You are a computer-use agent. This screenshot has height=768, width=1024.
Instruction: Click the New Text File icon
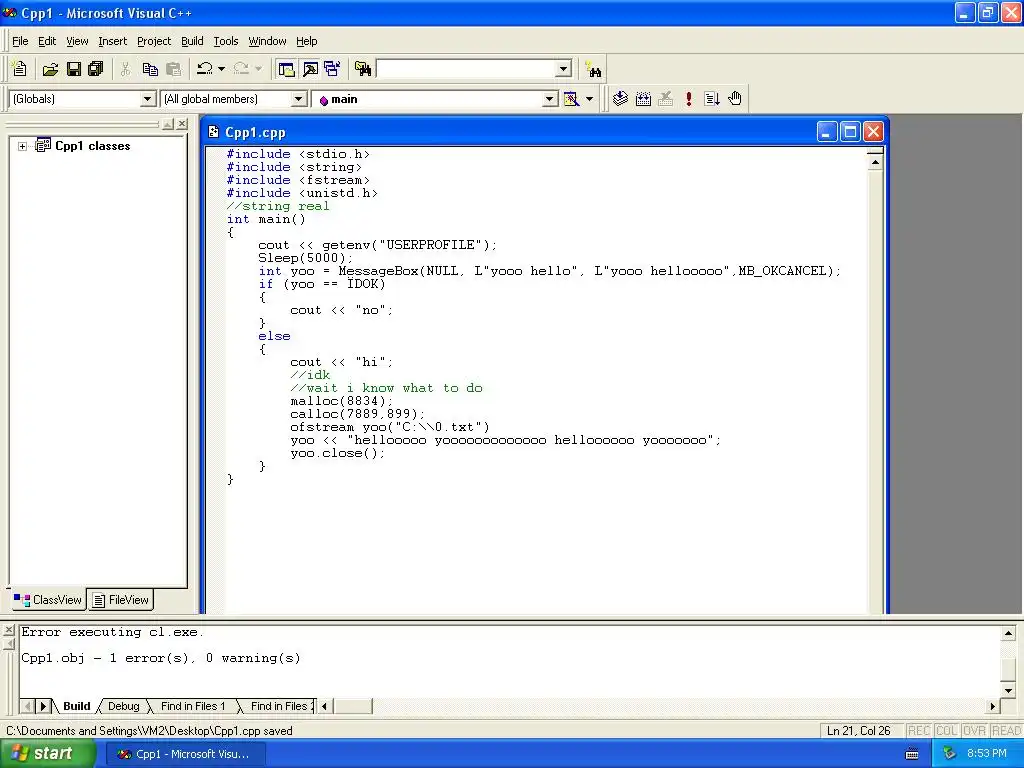[x=20, y=69]
